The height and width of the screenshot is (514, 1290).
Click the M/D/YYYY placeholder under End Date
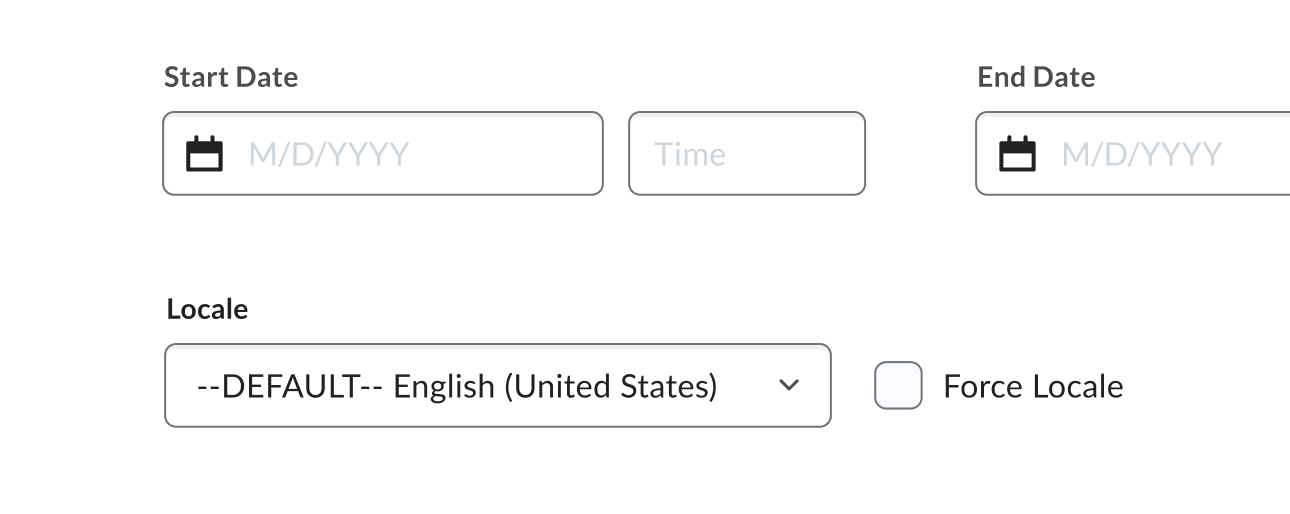coord(1142,154)
